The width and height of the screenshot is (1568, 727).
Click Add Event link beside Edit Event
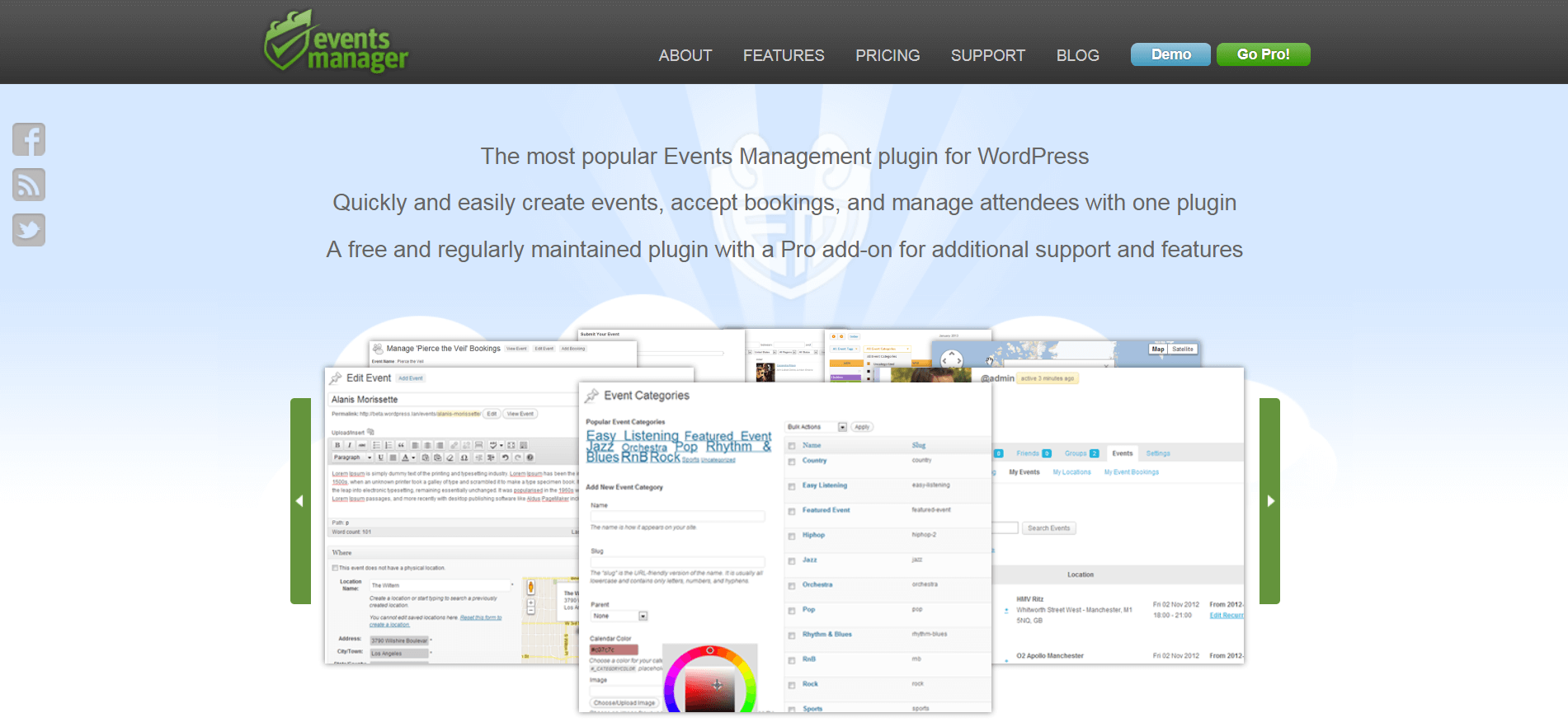pyautogui.click(x=410, y=378)
